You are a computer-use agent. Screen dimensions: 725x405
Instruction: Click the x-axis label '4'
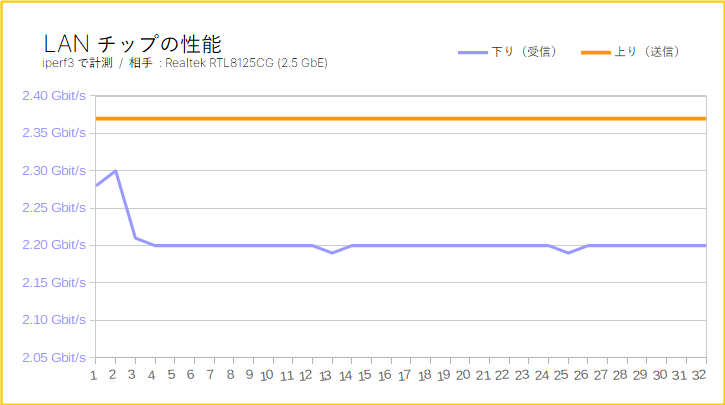point(152,375)
